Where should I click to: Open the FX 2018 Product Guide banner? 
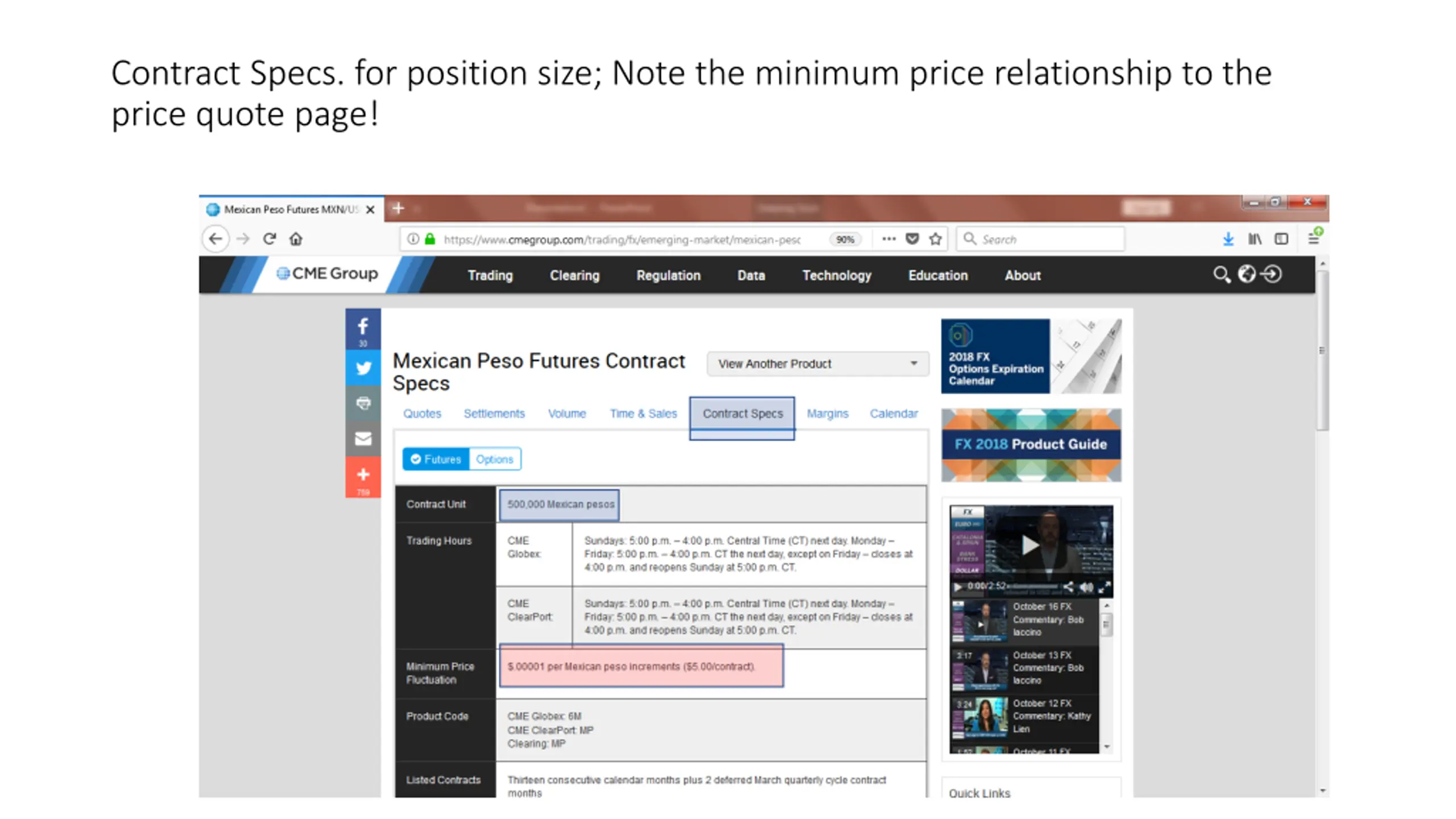pyautogui.click(x=1031, y=445)
